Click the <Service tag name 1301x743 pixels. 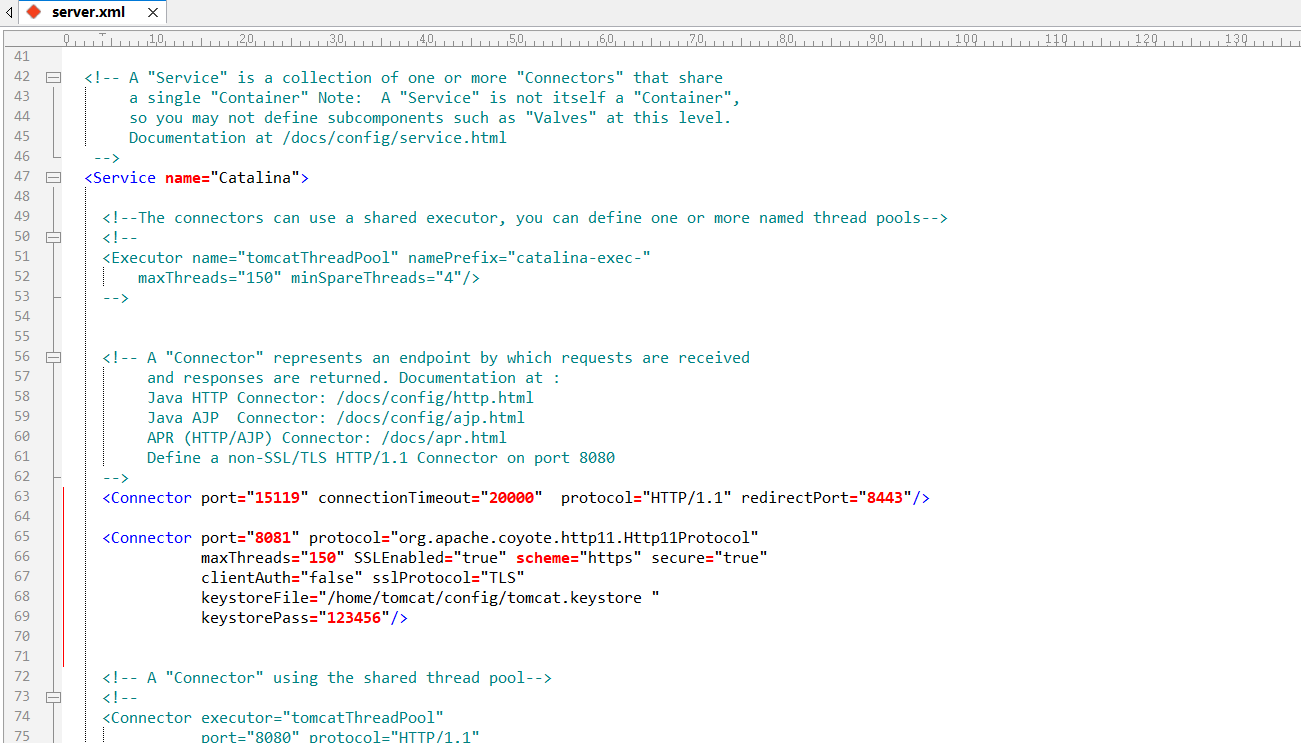coord(120,178)
